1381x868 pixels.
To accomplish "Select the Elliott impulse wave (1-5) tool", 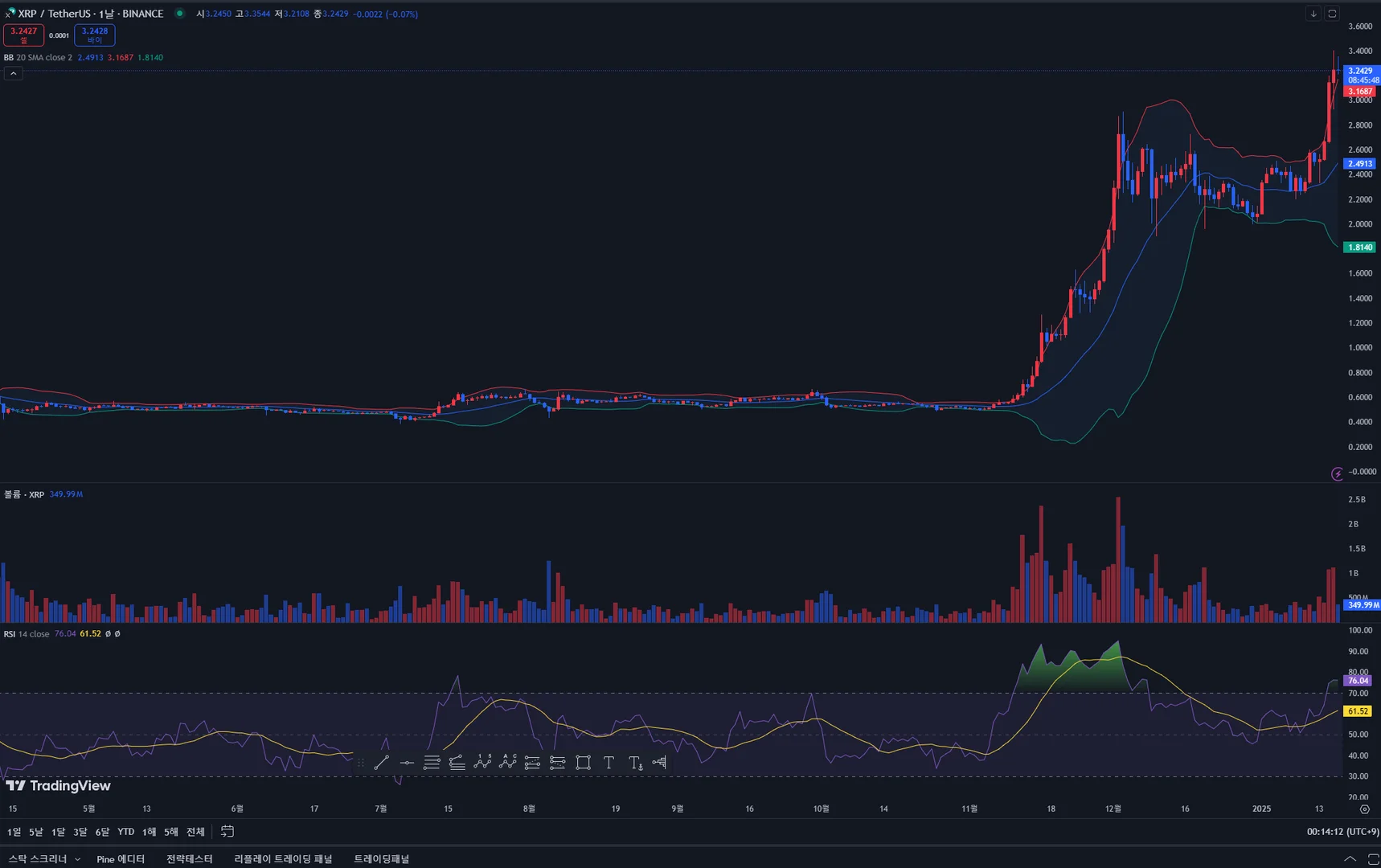I will click(482, 763).
